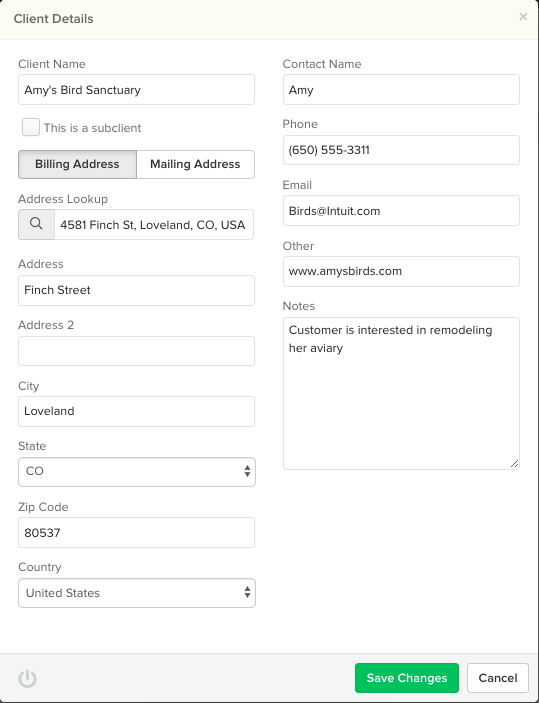Screen dimensions: 539x703
Task: Click the power icon in footer
Action: click(27, 678)
